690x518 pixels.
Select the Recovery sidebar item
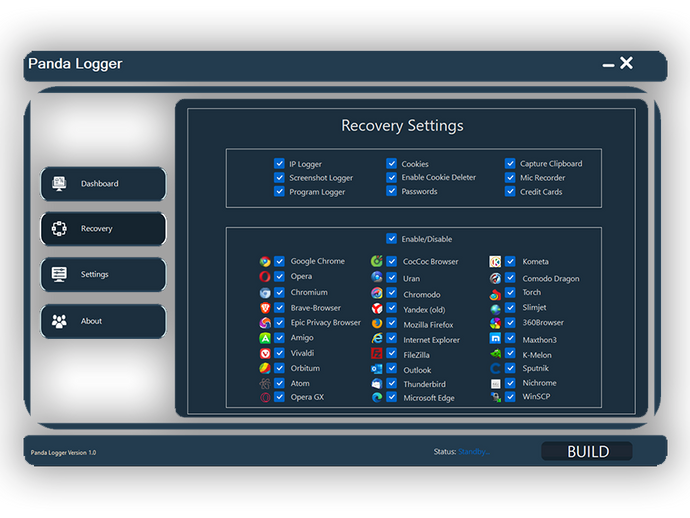coord(103,229)
